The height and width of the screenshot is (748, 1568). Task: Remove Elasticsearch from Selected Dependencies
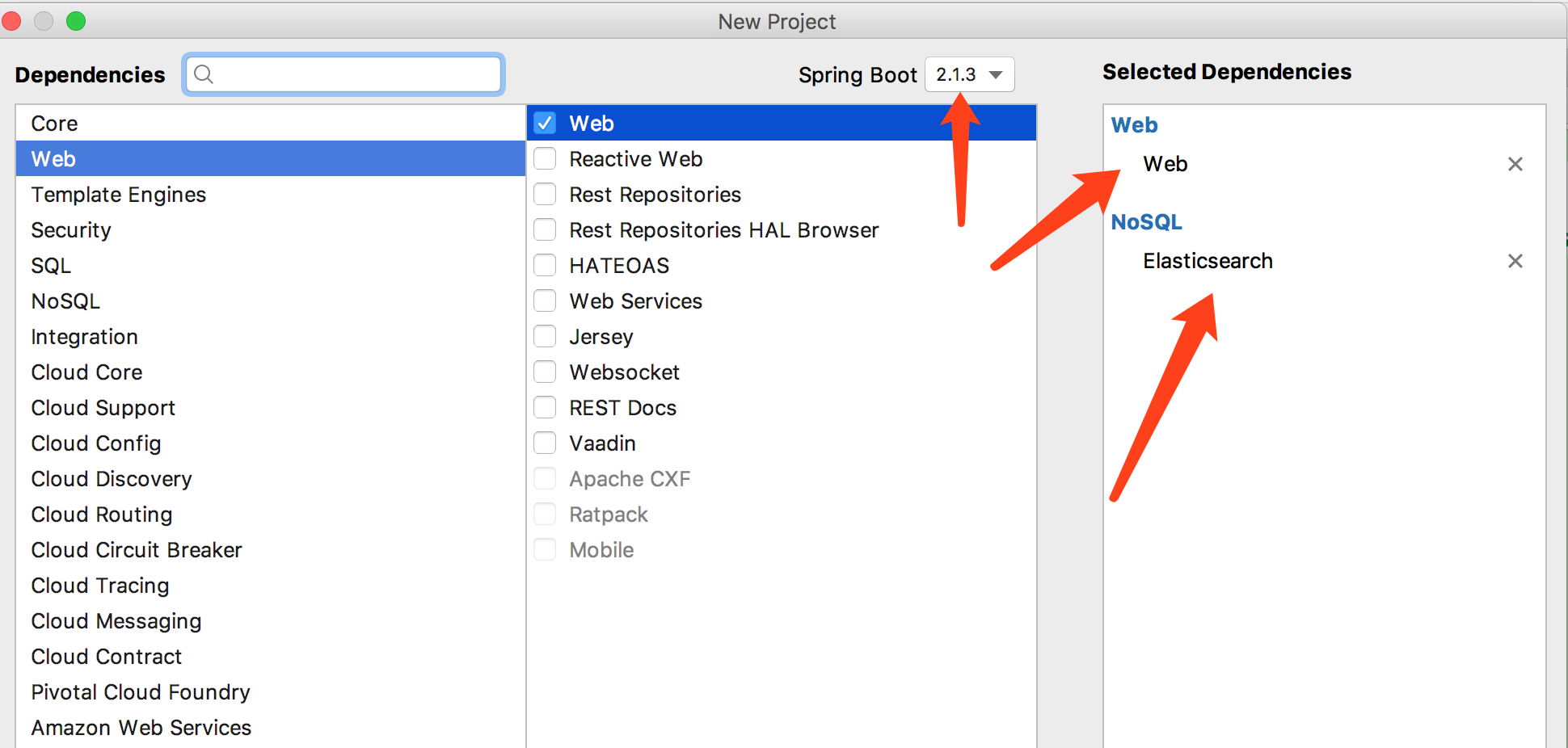coord(1515,261)
